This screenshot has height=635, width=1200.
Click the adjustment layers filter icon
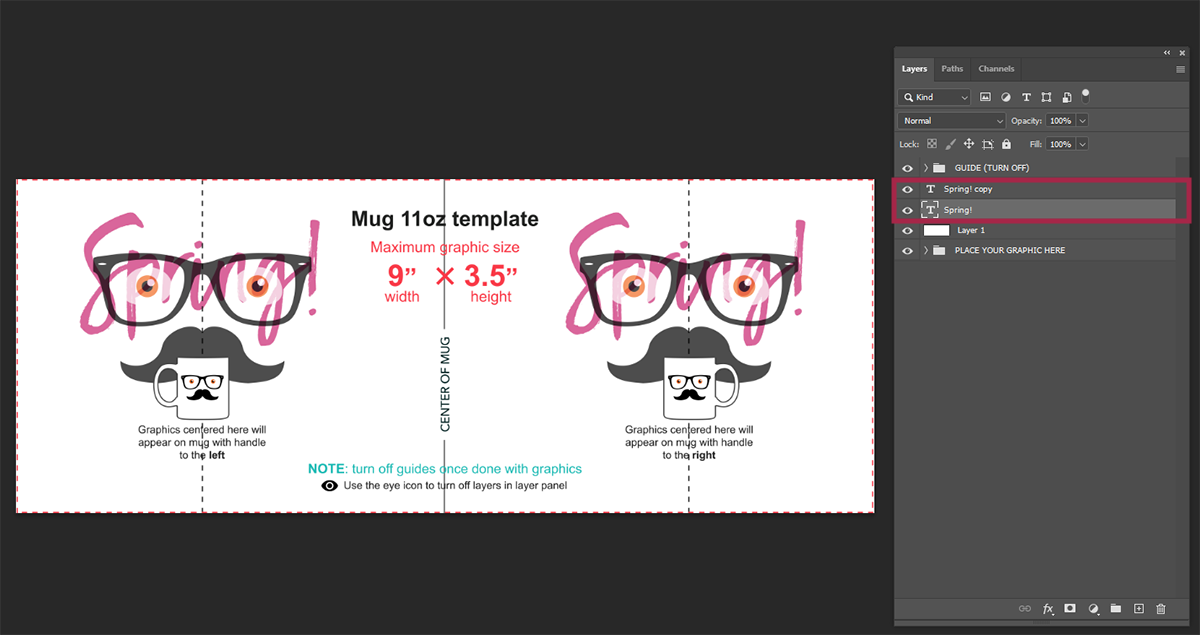pyautogui.click(x=1005, y=96)
